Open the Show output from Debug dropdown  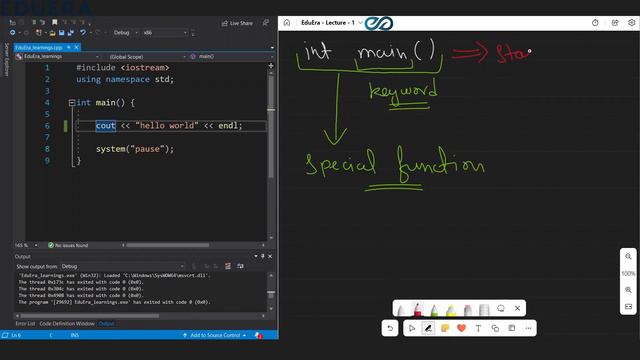[x=123, y=267]
